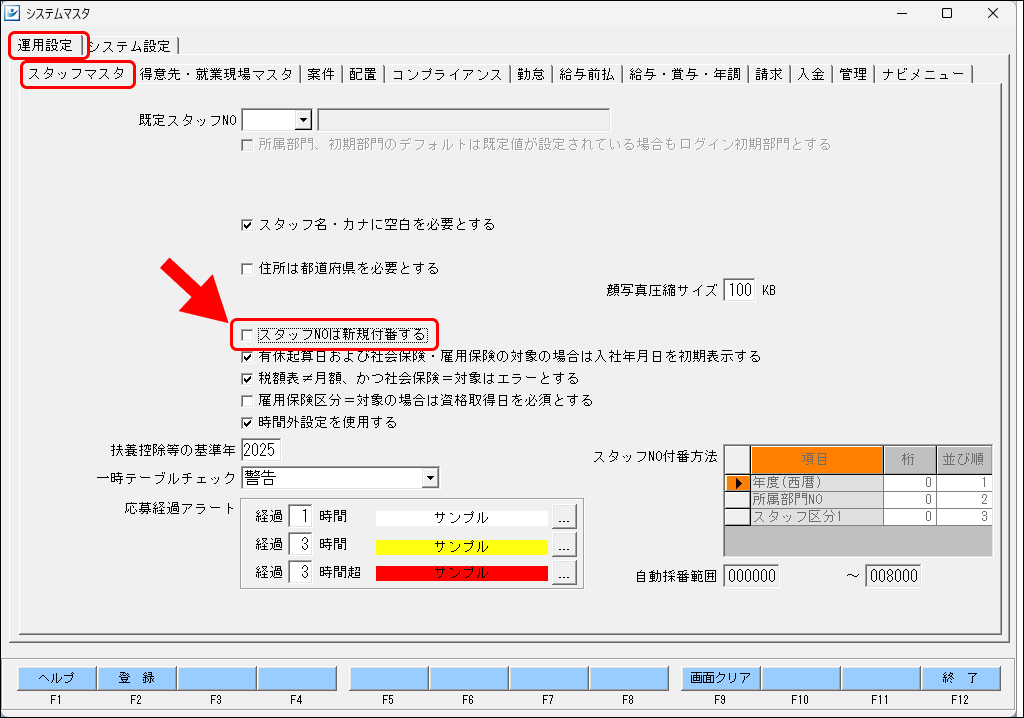Image resolution: width=1024 pixels, height=718 pixels.
Task: Click the blank F5 function button
Action: pyautogui.click(x=389, y=678)
